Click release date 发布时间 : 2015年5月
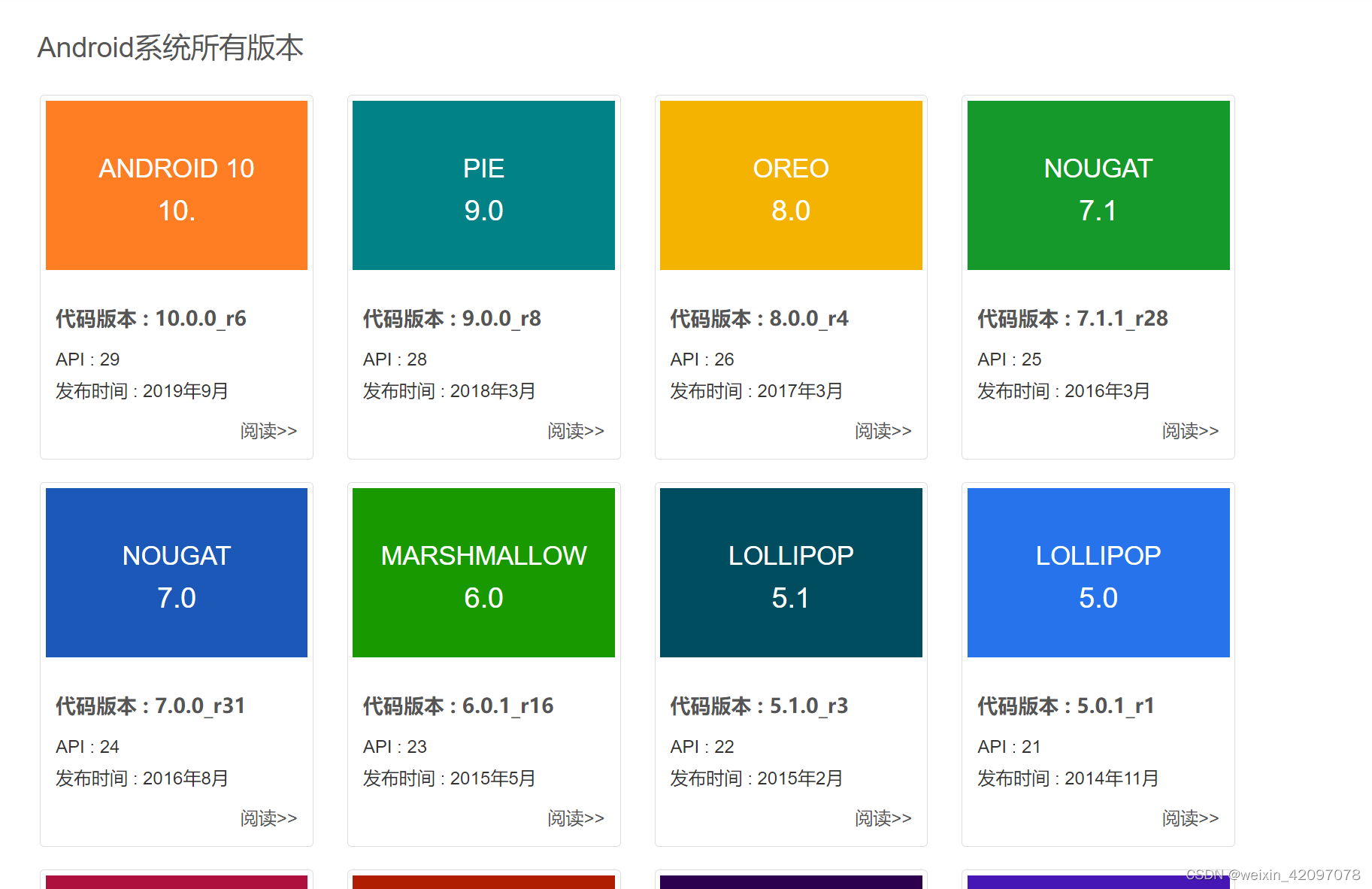The image size is (1372, 889). click(450, 778)
